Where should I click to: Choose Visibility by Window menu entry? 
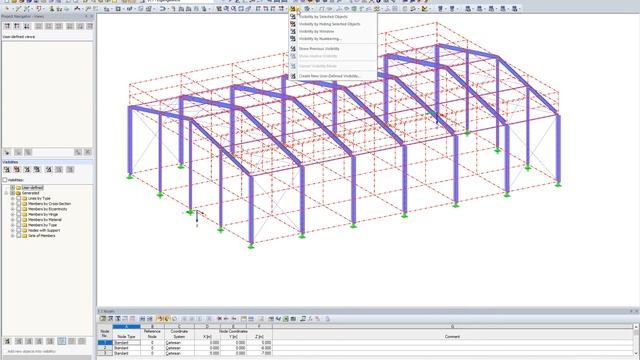pos(333,31)
